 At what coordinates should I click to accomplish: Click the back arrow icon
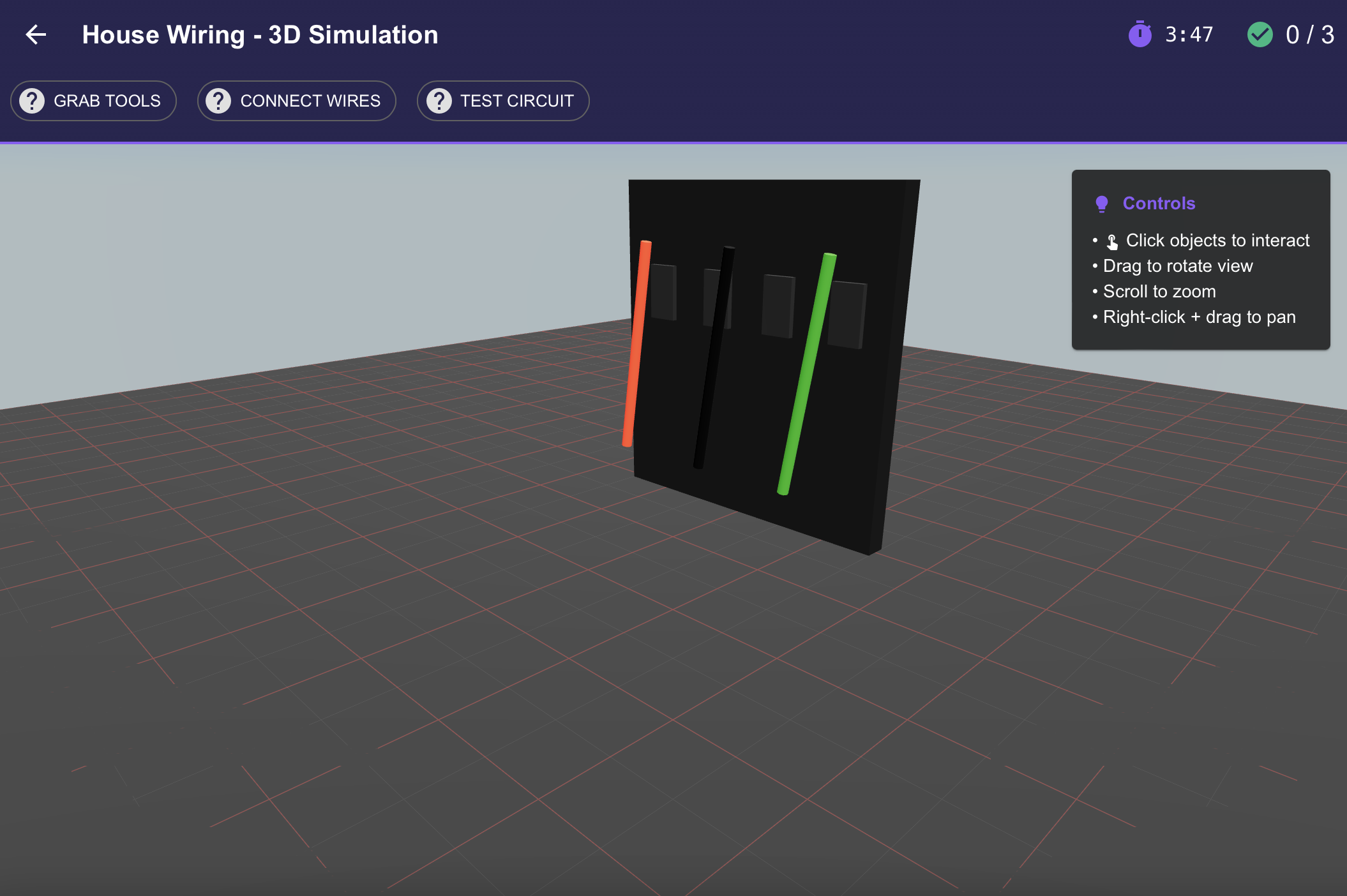(36, 34)
